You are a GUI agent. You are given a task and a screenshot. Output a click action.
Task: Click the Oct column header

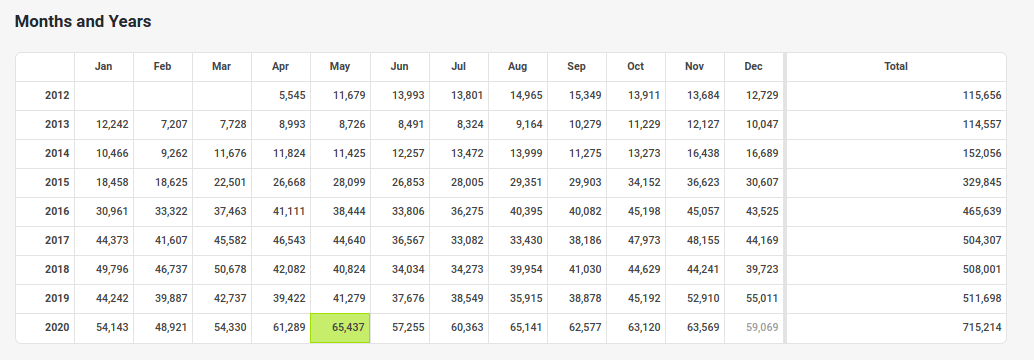636,67
